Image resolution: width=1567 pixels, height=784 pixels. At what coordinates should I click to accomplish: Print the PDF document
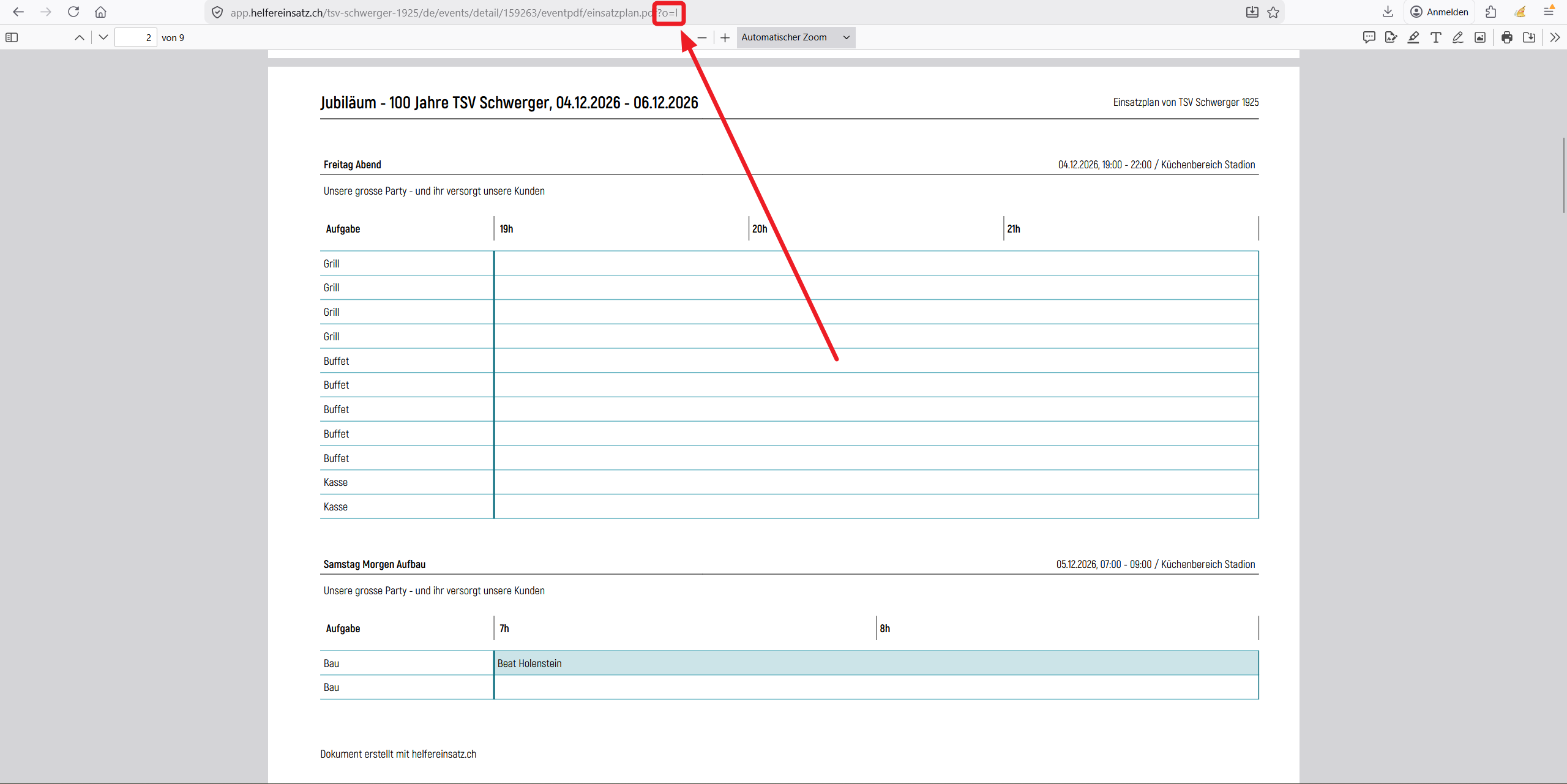[x=1507, y=37]
